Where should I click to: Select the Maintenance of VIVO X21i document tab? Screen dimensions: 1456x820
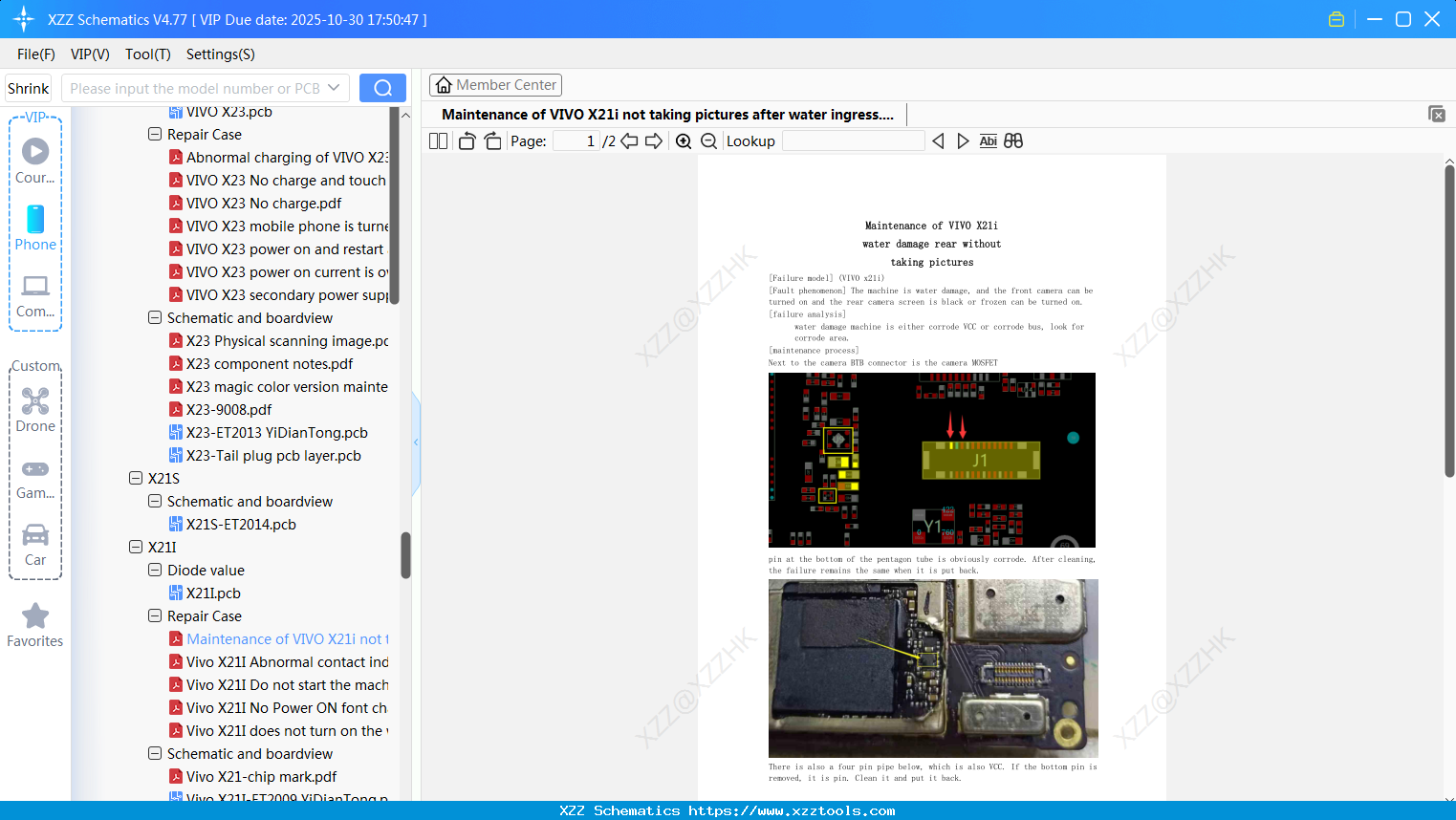click(667, 115)
